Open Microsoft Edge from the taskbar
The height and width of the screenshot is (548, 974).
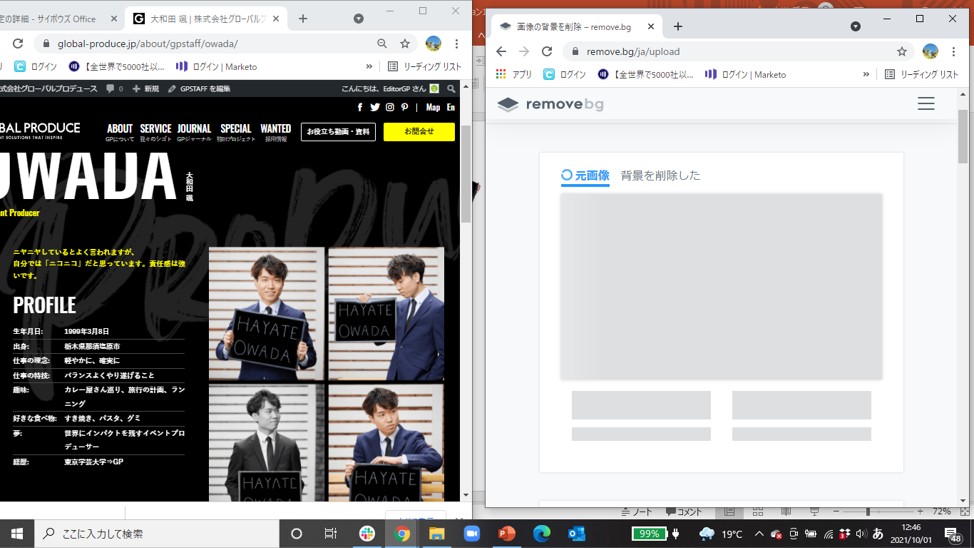(x=541, y=534)
